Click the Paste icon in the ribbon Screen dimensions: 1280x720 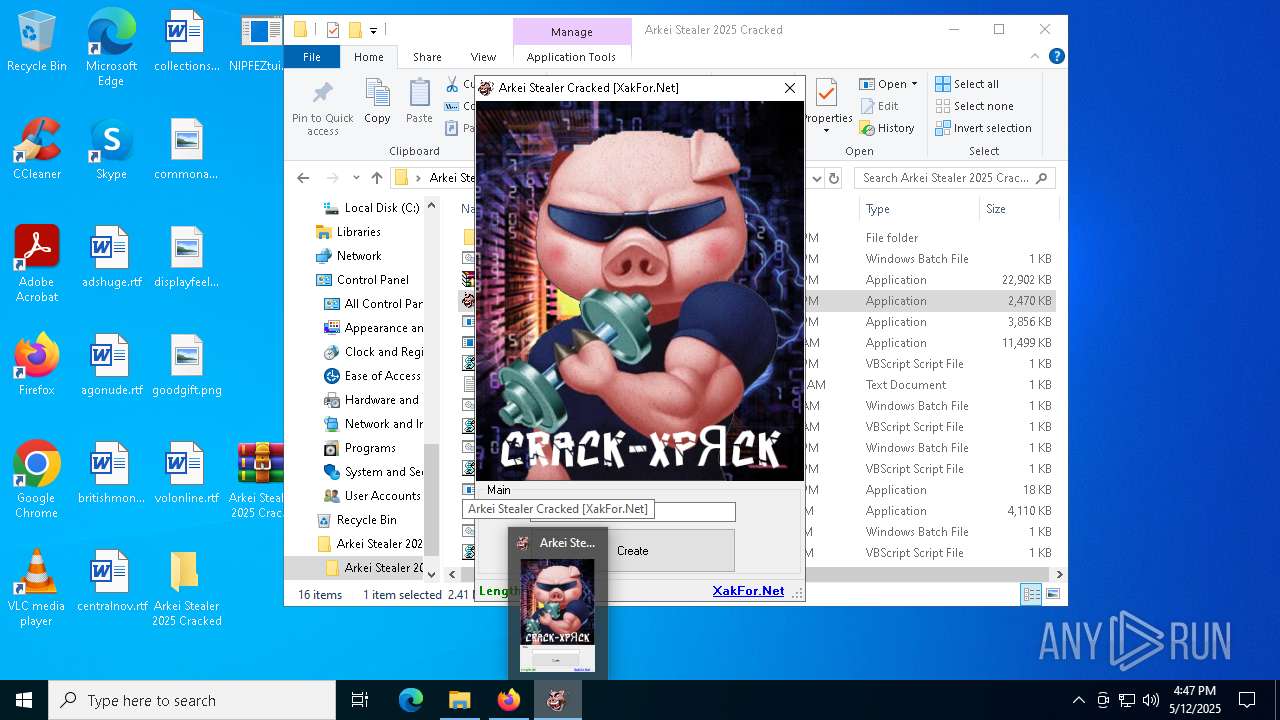(x=419, y=102)
